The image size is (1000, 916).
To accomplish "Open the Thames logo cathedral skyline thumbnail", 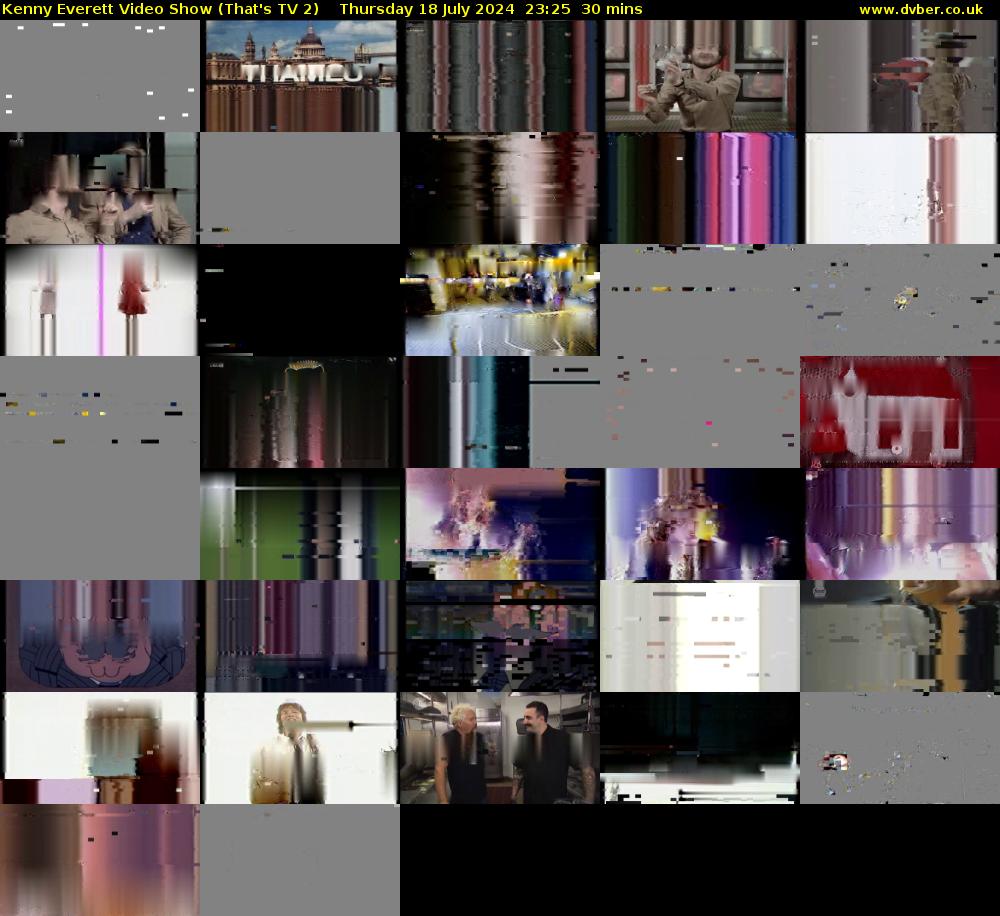I will click(300, 76).
